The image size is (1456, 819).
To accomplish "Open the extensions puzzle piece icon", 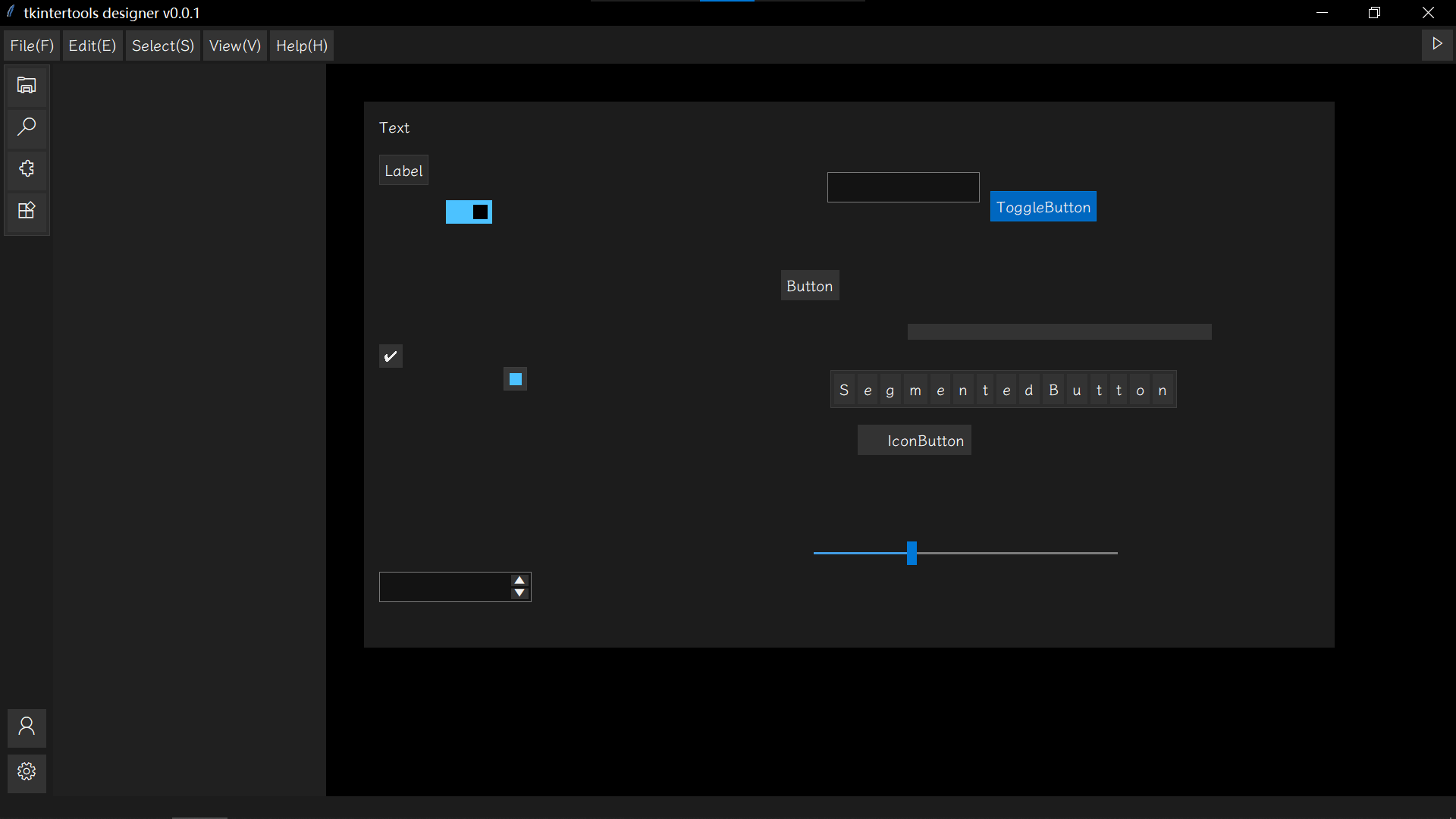I will [27, 168].
